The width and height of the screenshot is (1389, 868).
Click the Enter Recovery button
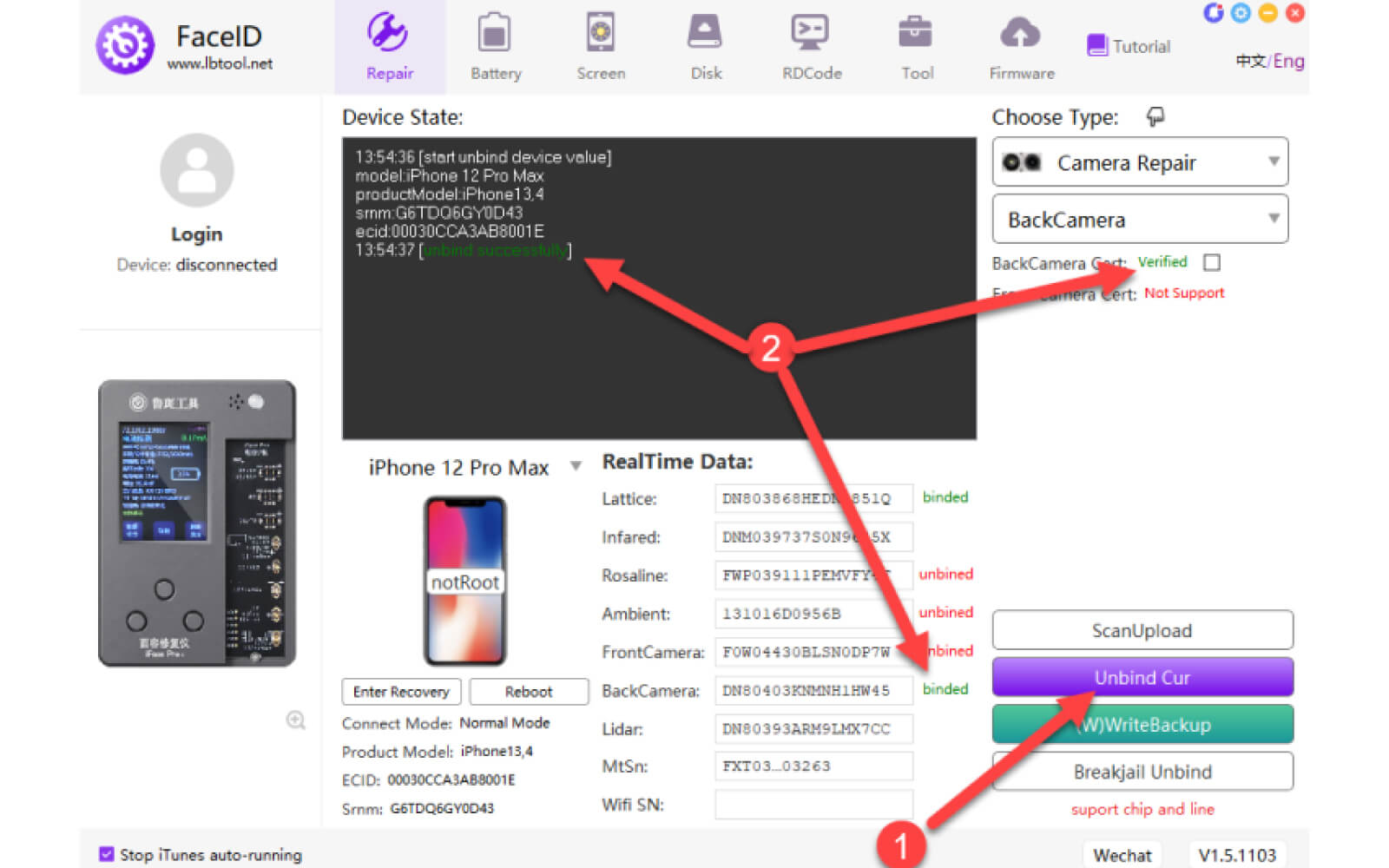[x=401, y=692]
